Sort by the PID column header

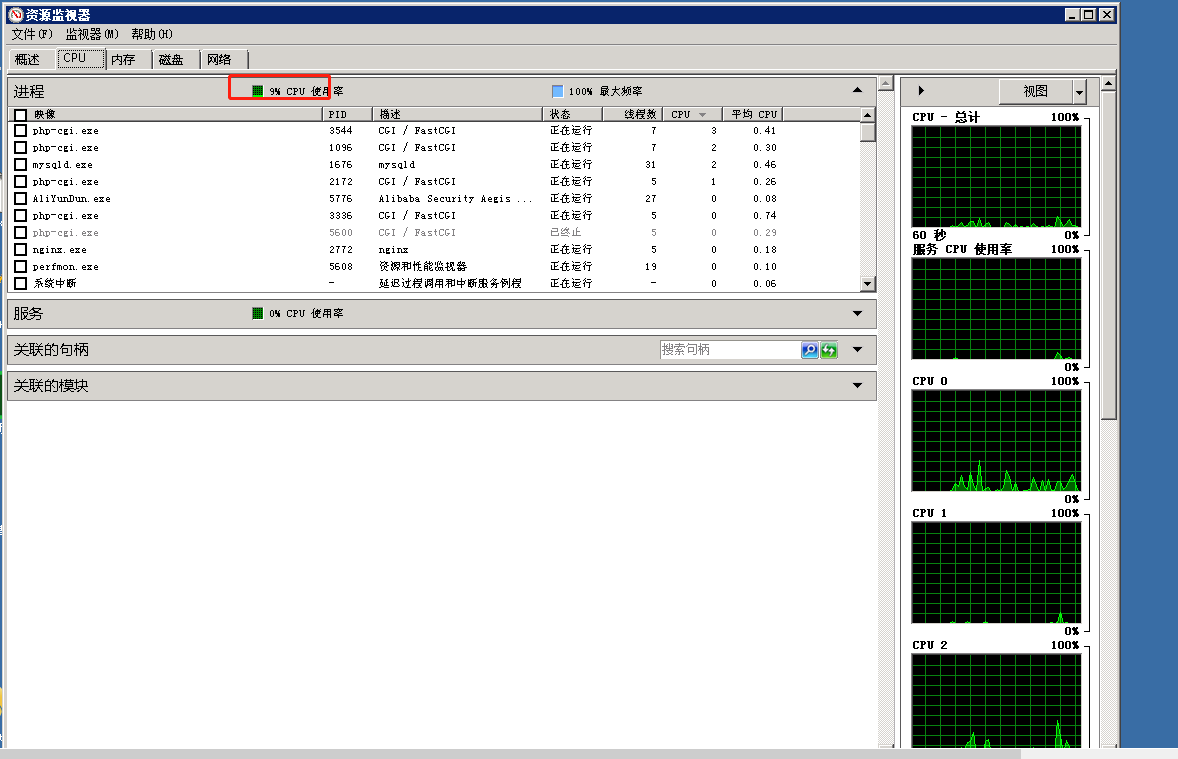point(348,114)
